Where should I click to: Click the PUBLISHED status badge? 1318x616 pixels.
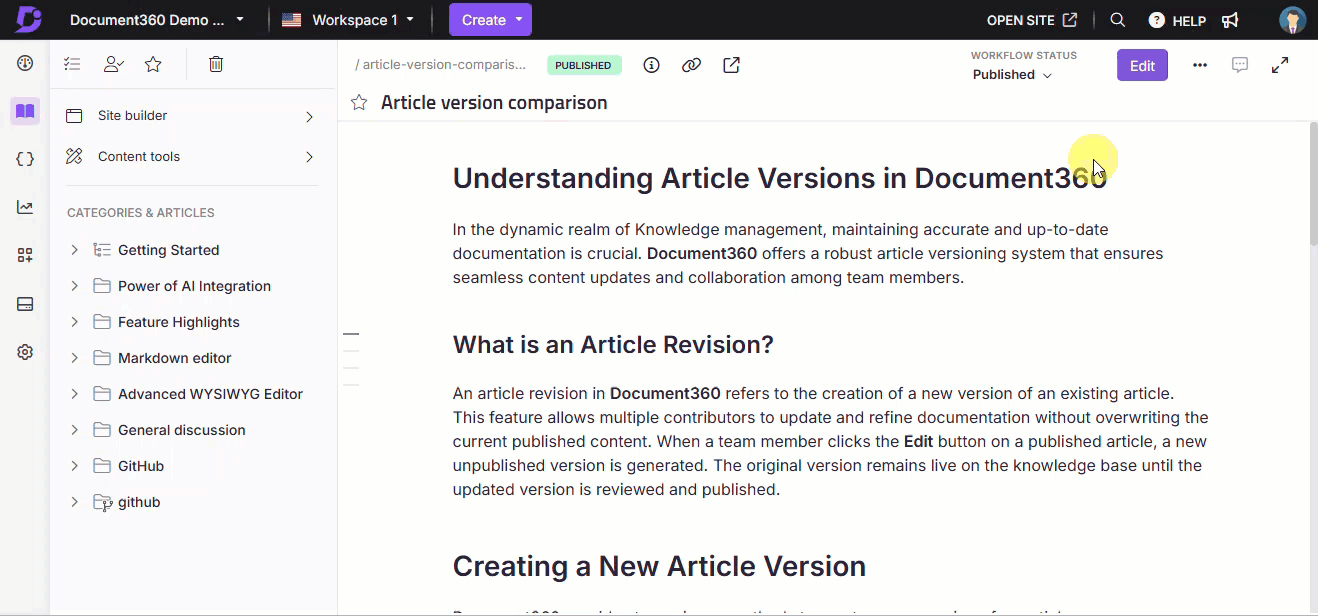584,65
